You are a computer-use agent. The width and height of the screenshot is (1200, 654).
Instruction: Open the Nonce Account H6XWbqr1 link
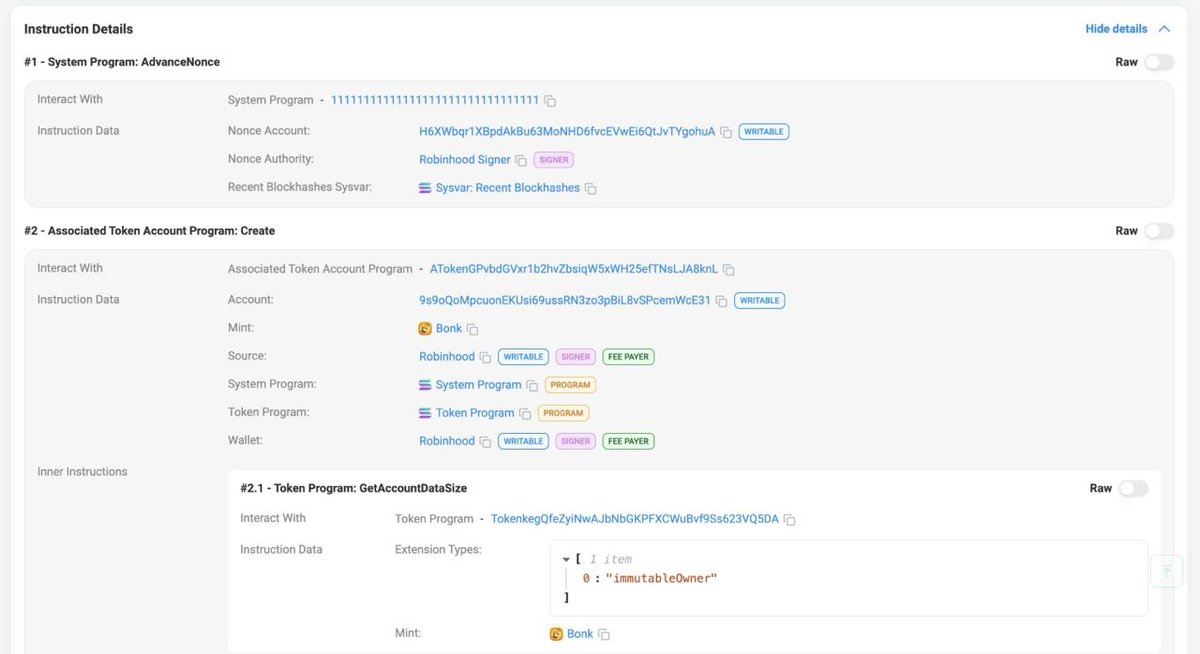pos(567,131)
